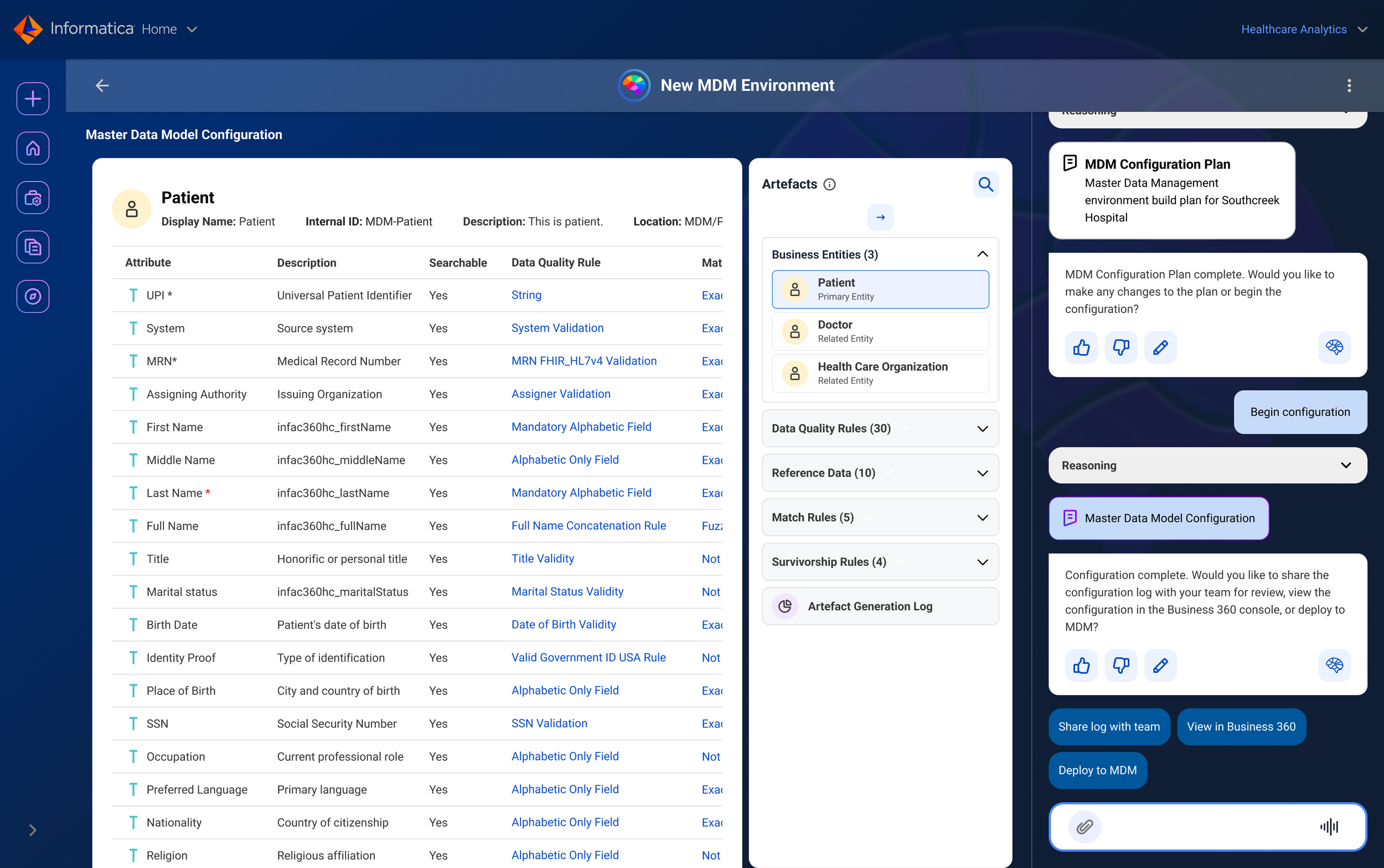
Task: Click the voice input waveform icon
Action: [1328, 826]
